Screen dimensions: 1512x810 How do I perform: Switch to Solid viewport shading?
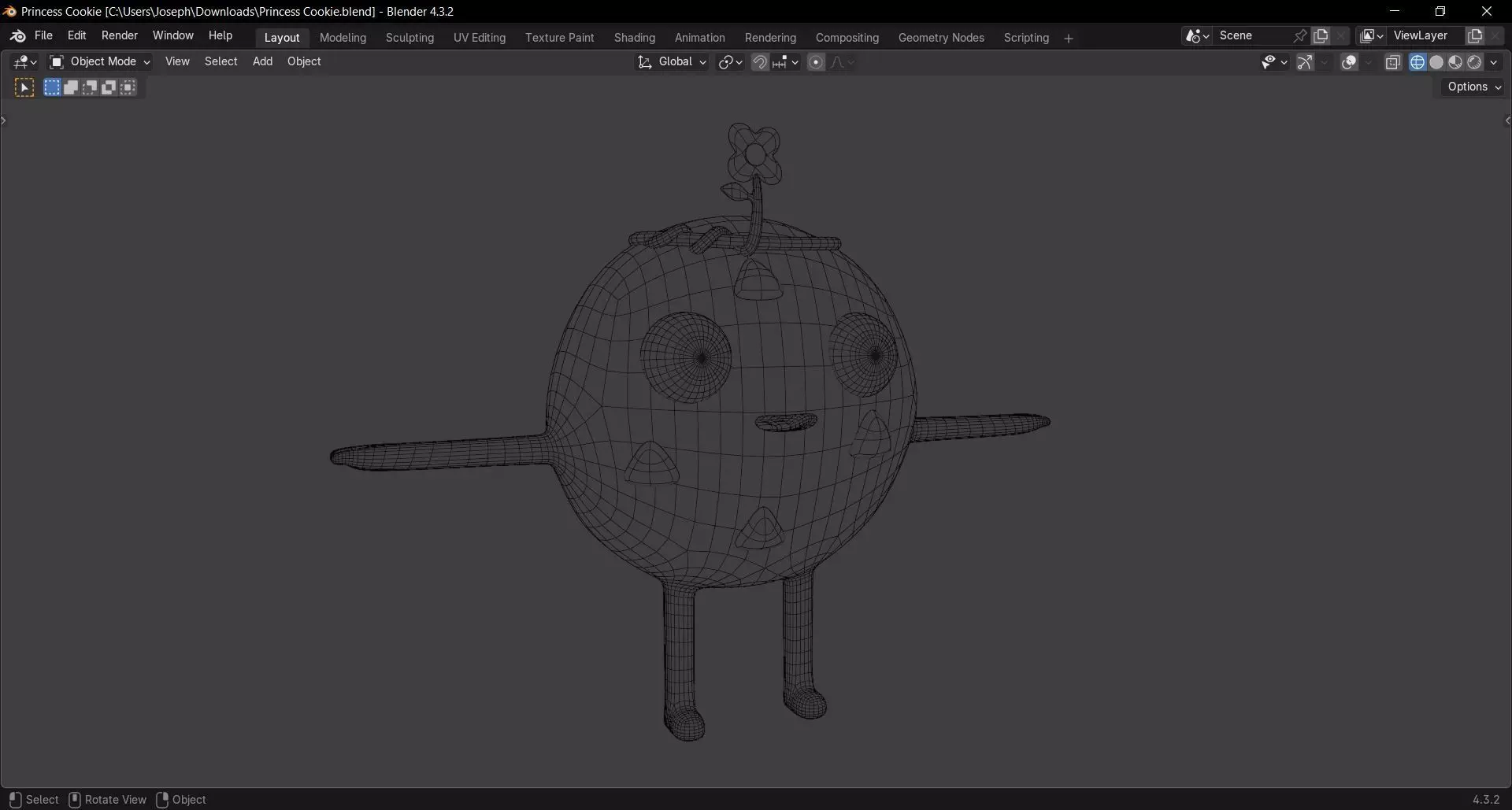pos(1436,62)
